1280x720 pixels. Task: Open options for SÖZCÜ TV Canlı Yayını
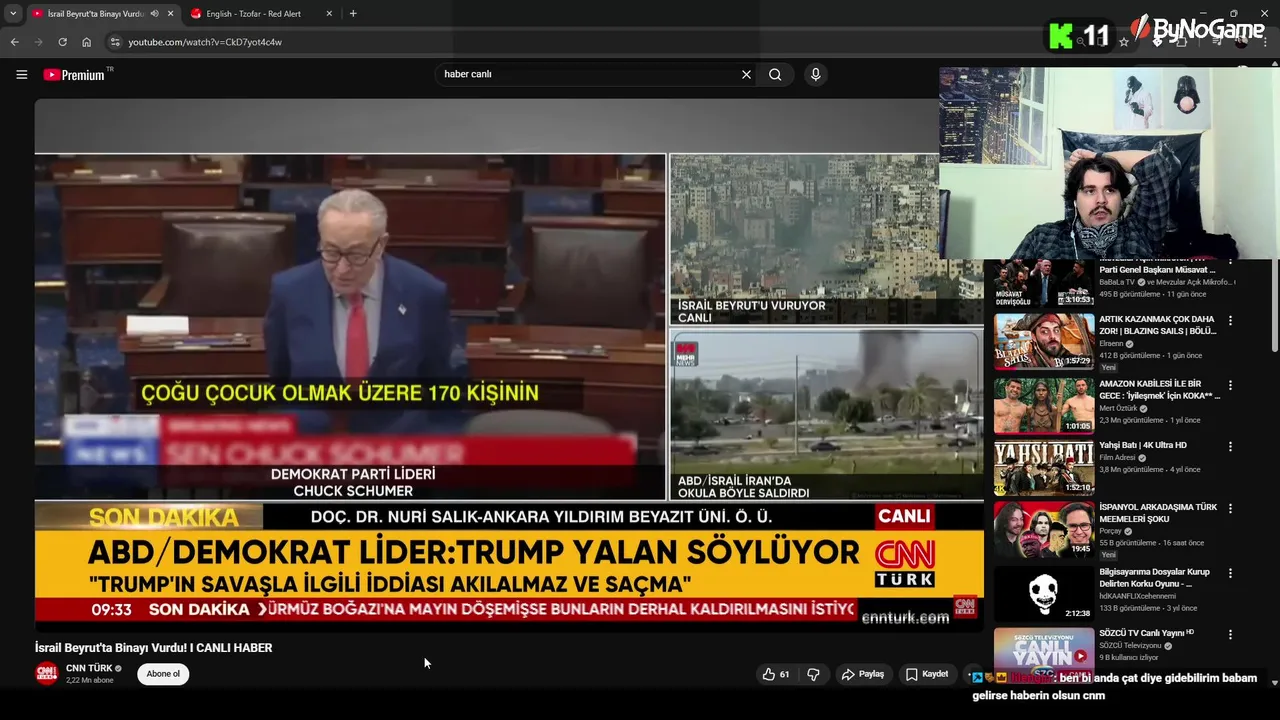[x=1230, y=634]
